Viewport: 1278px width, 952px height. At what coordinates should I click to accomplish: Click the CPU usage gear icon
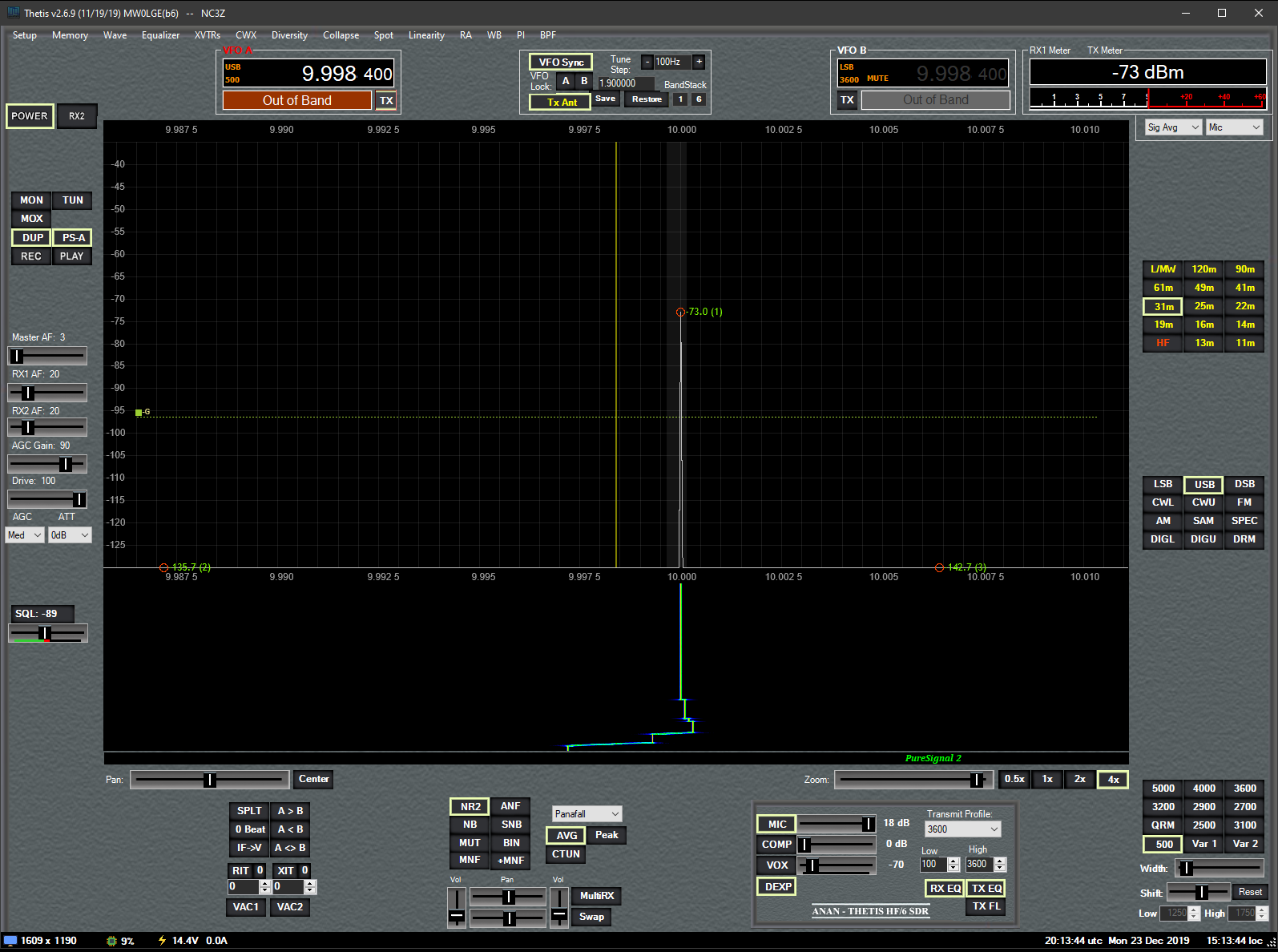[111, 941]
